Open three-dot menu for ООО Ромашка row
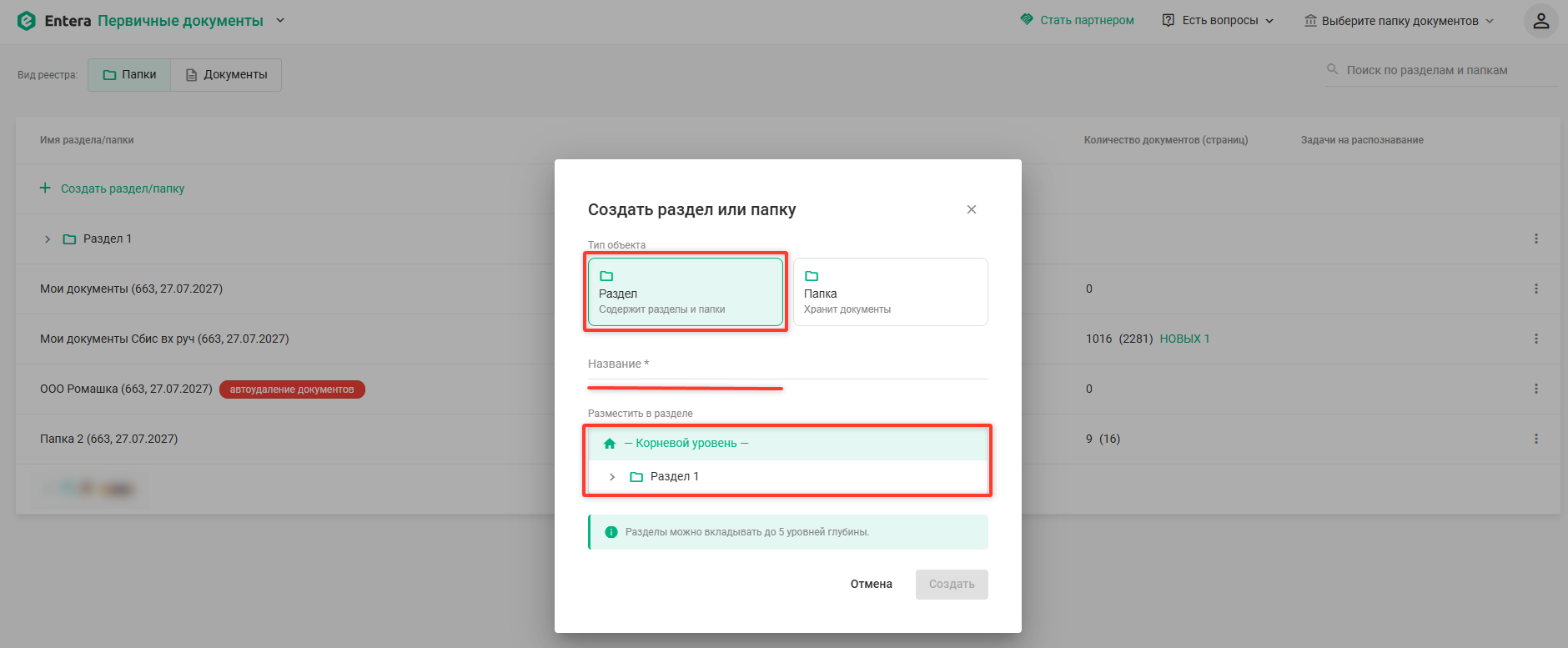Screen dimensions: 1568x648 click(x=1535, y=389)
